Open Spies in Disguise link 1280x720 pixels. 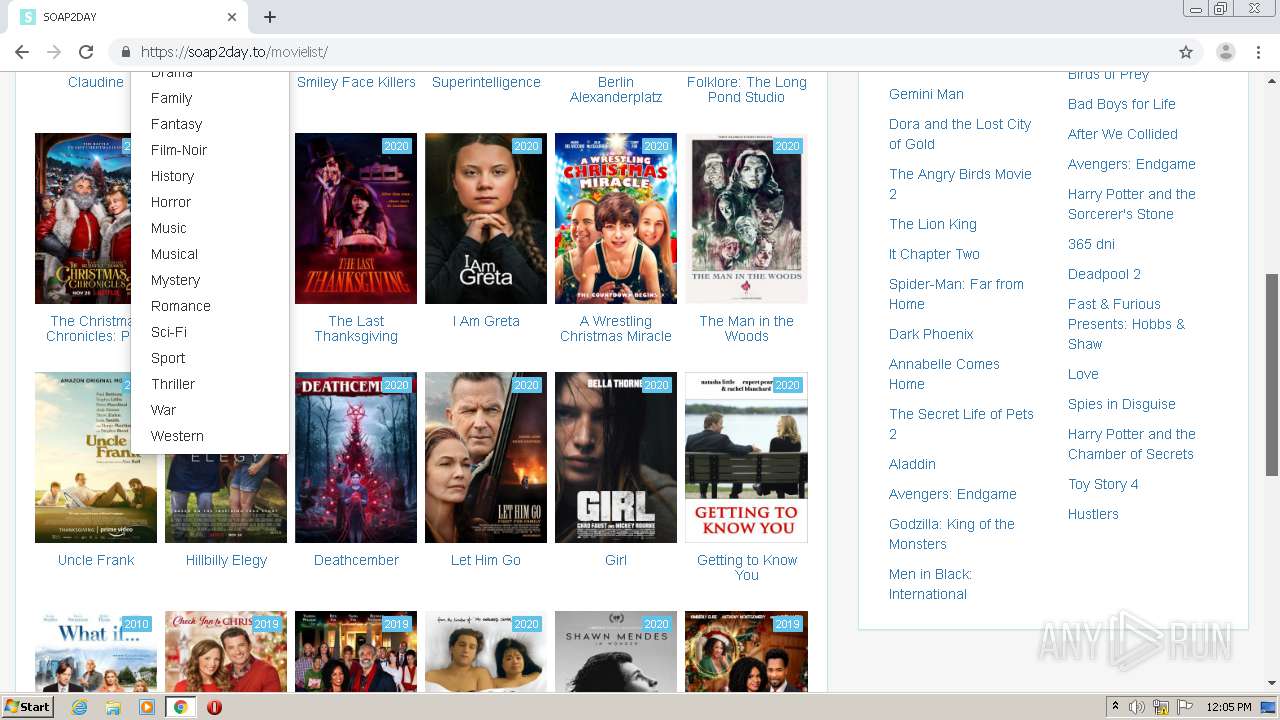[1122, 404]
